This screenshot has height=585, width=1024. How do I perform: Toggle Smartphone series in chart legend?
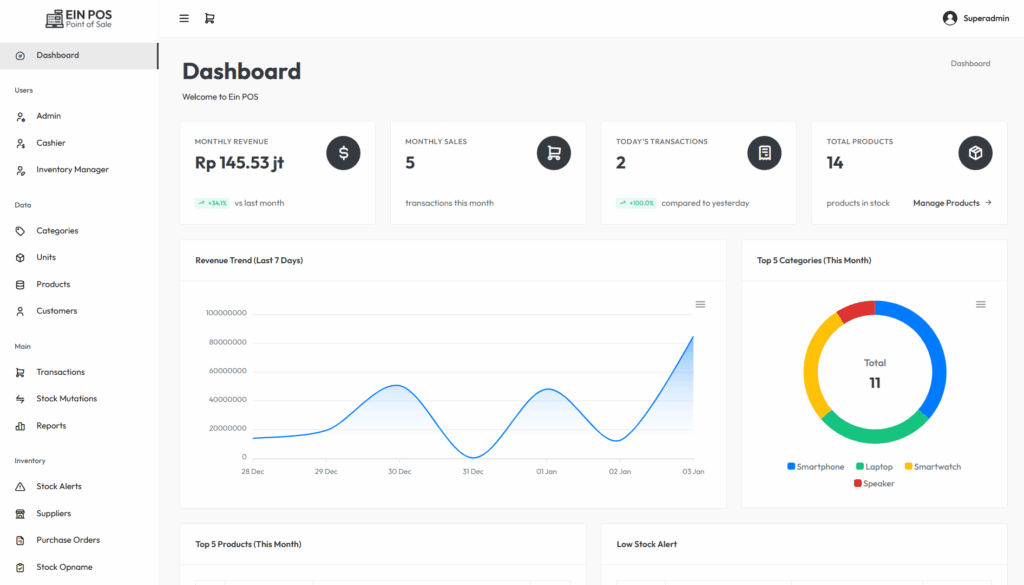point(816,467)
